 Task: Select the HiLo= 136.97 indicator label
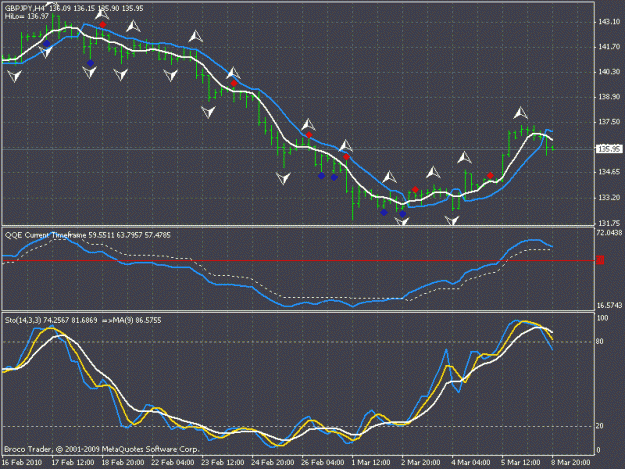coord(27,16)
